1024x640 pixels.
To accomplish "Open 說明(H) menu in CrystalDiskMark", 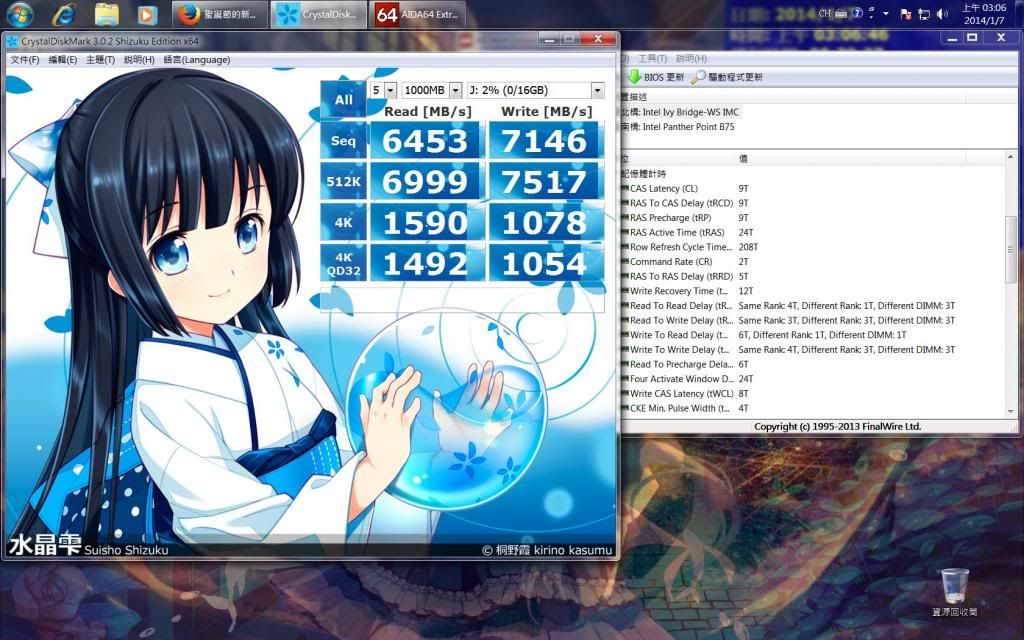I will pos(139,59).
